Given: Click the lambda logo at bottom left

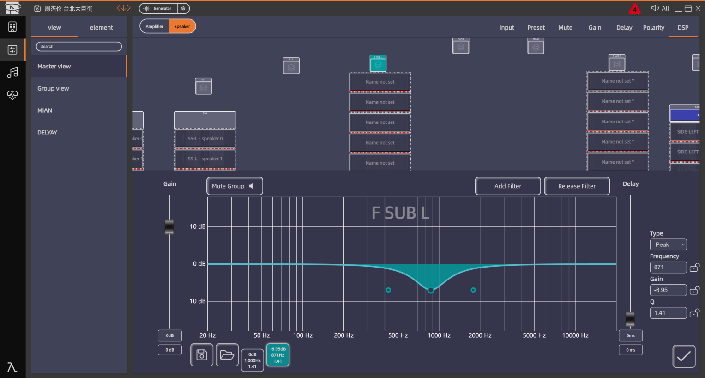Looking at the screenshot, I should tap(12, 367).
